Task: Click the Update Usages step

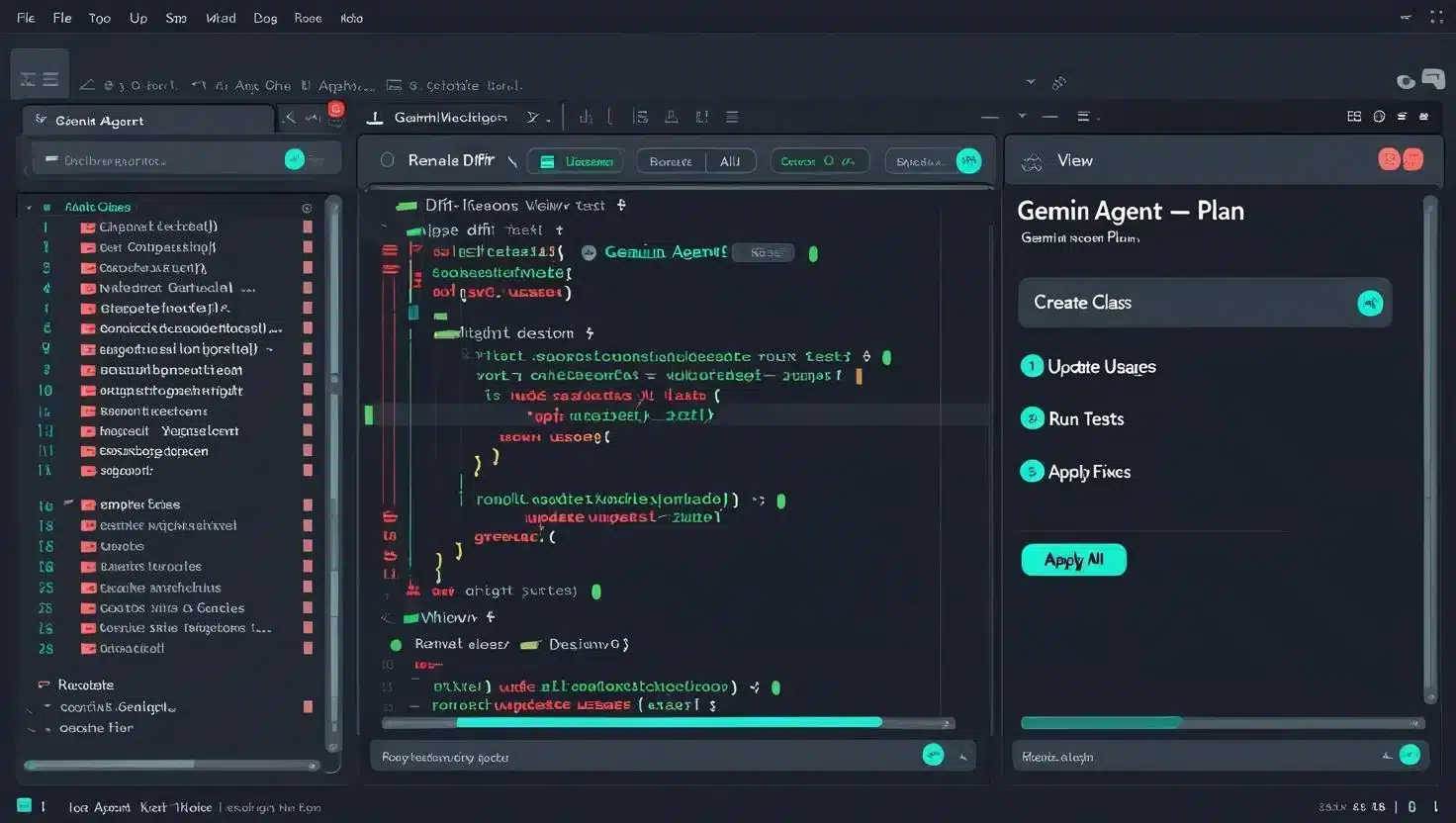Action: (1102, 367)
